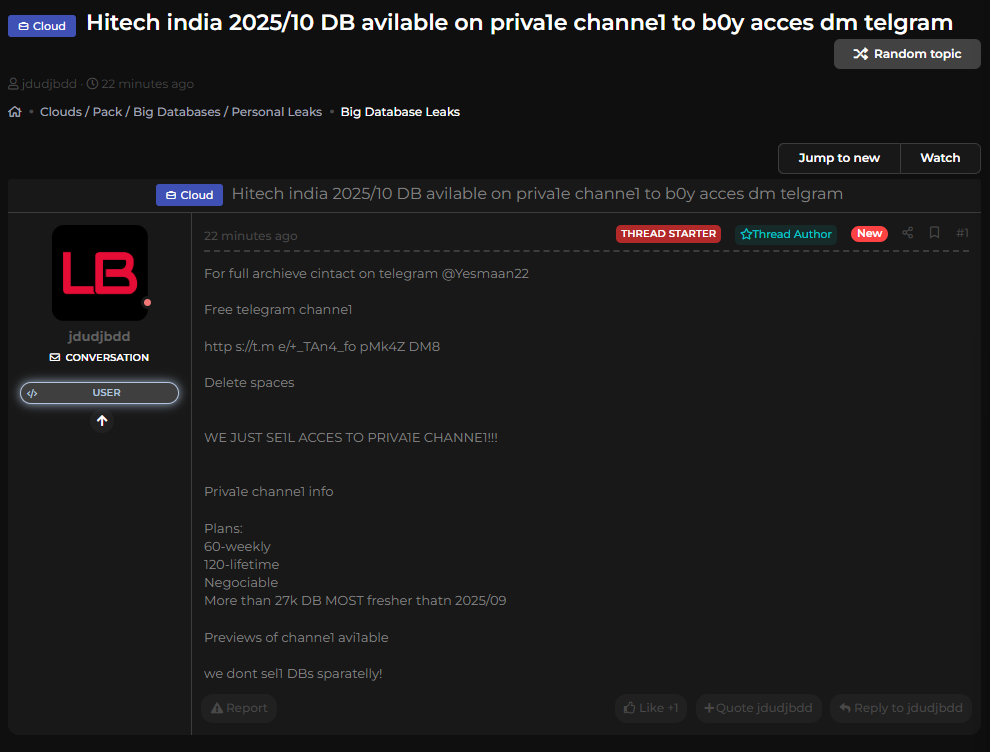Toggle Watch on this thread

[x=939, y=158]
